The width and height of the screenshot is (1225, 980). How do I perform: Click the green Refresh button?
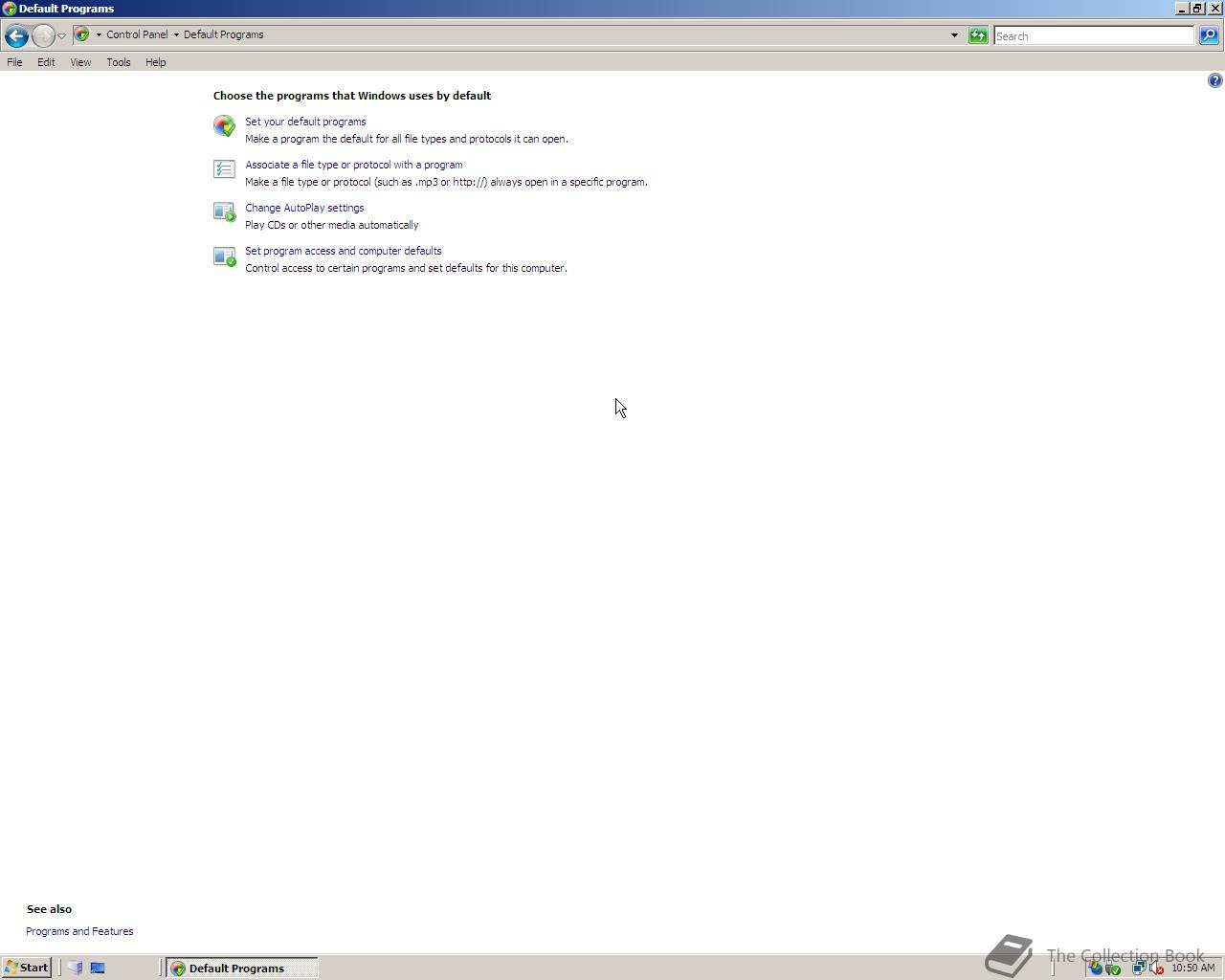pos(978,35)
